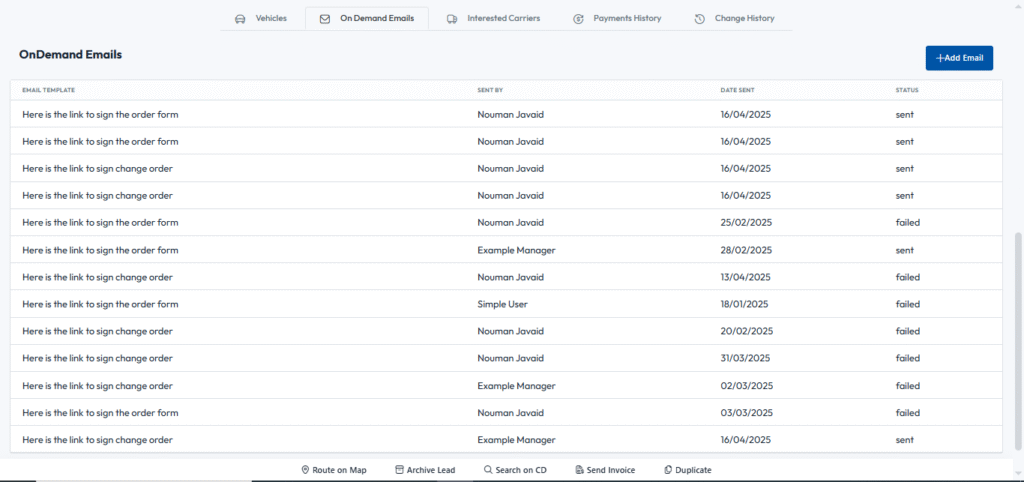Click the invoice icon beside Send Invoice
Image resolution: width=1024 pixels, height=482 pixels.
coord(579,470)
